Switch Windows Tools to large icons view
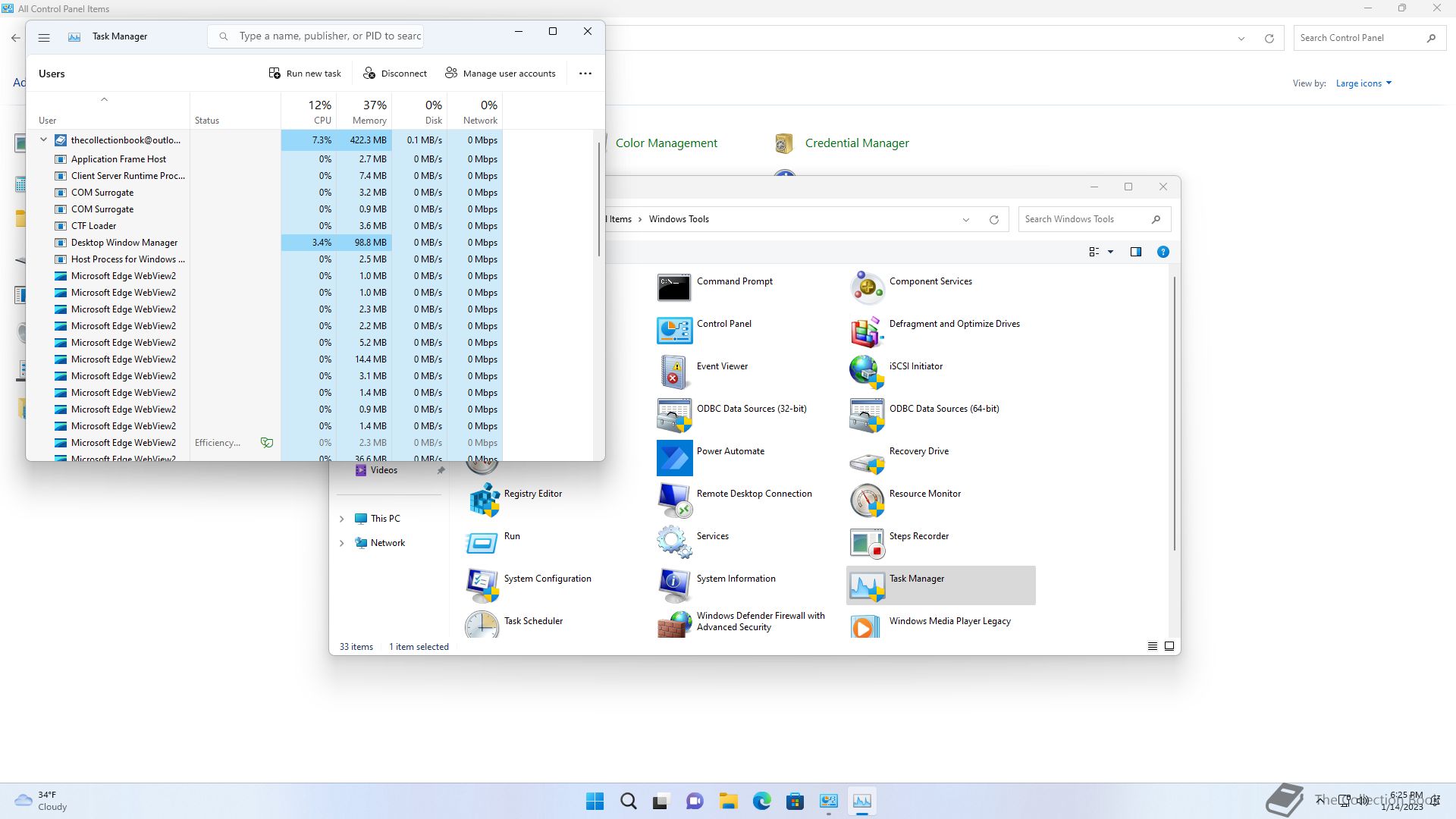Viewport: 1456px width, 819px height. tap(1169, 646)
